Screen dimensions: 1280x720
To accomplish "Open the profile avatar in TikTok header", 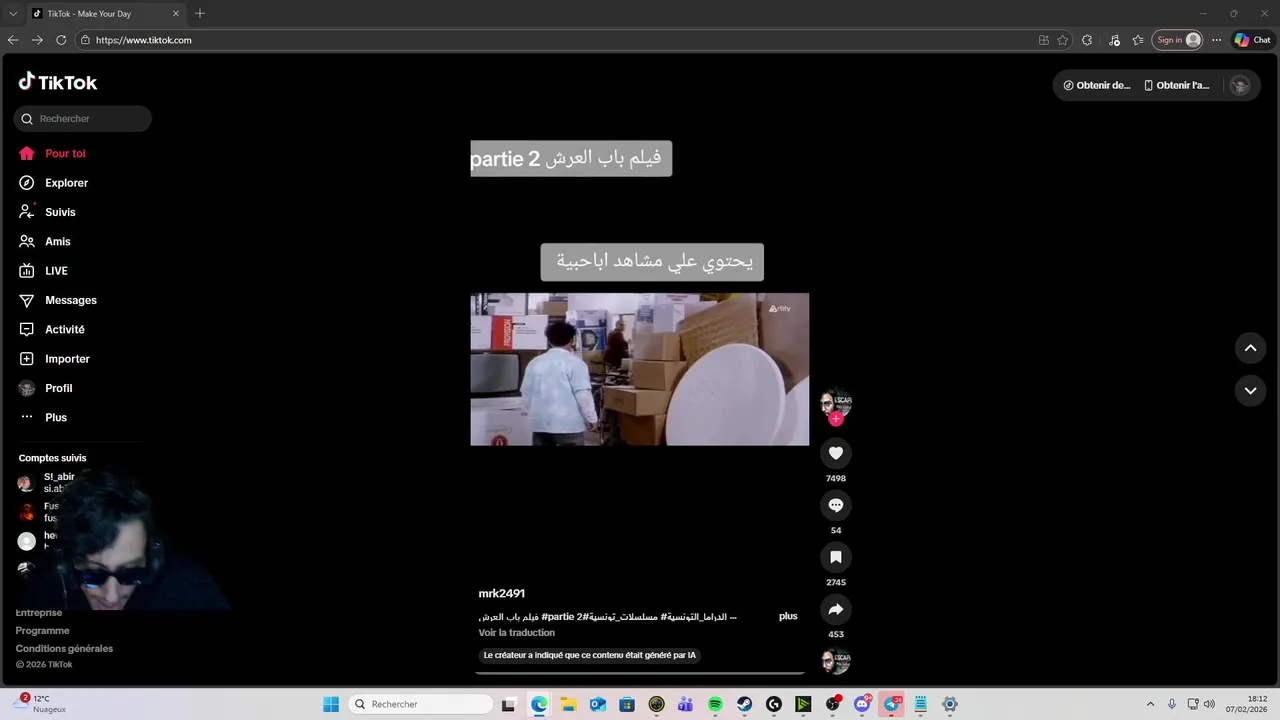I will tap(1240, 85).
